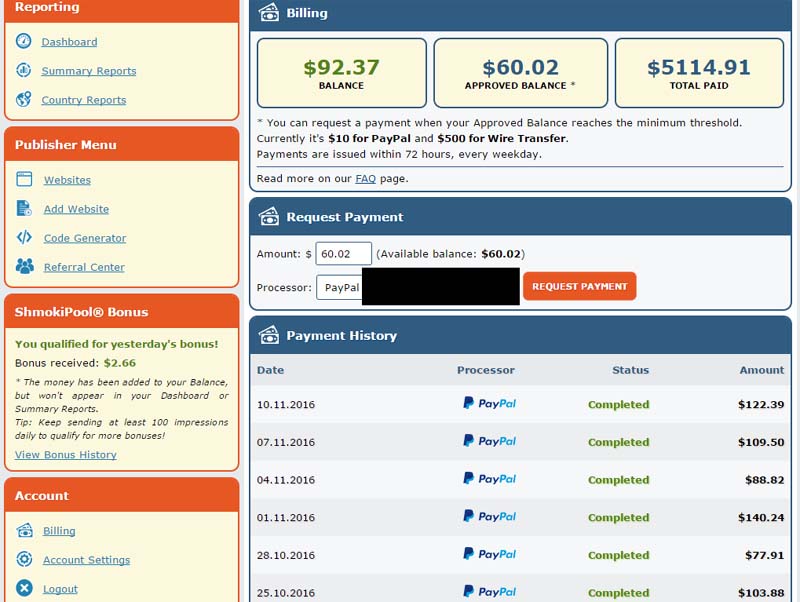Click the Code Generator brackets icon

coord(24,237)
